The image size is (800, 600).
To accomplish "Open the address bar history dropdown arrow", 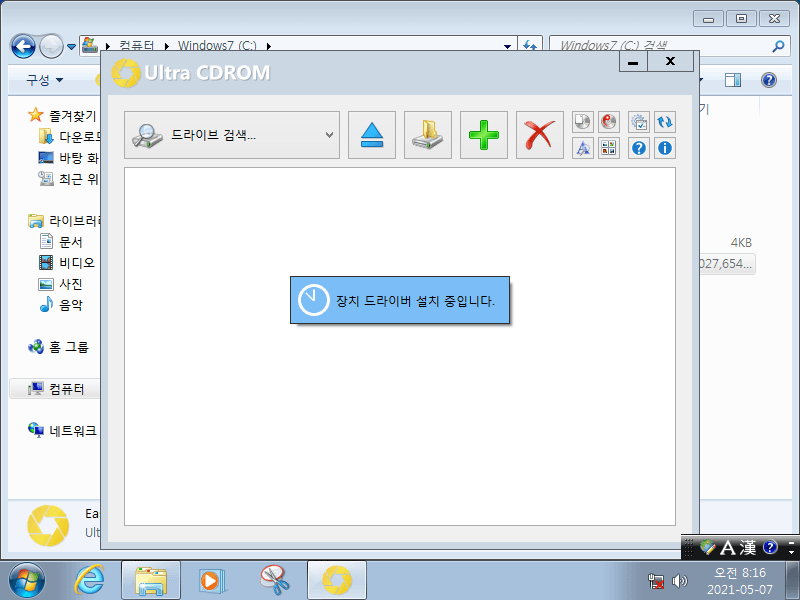I will (507, 46).
